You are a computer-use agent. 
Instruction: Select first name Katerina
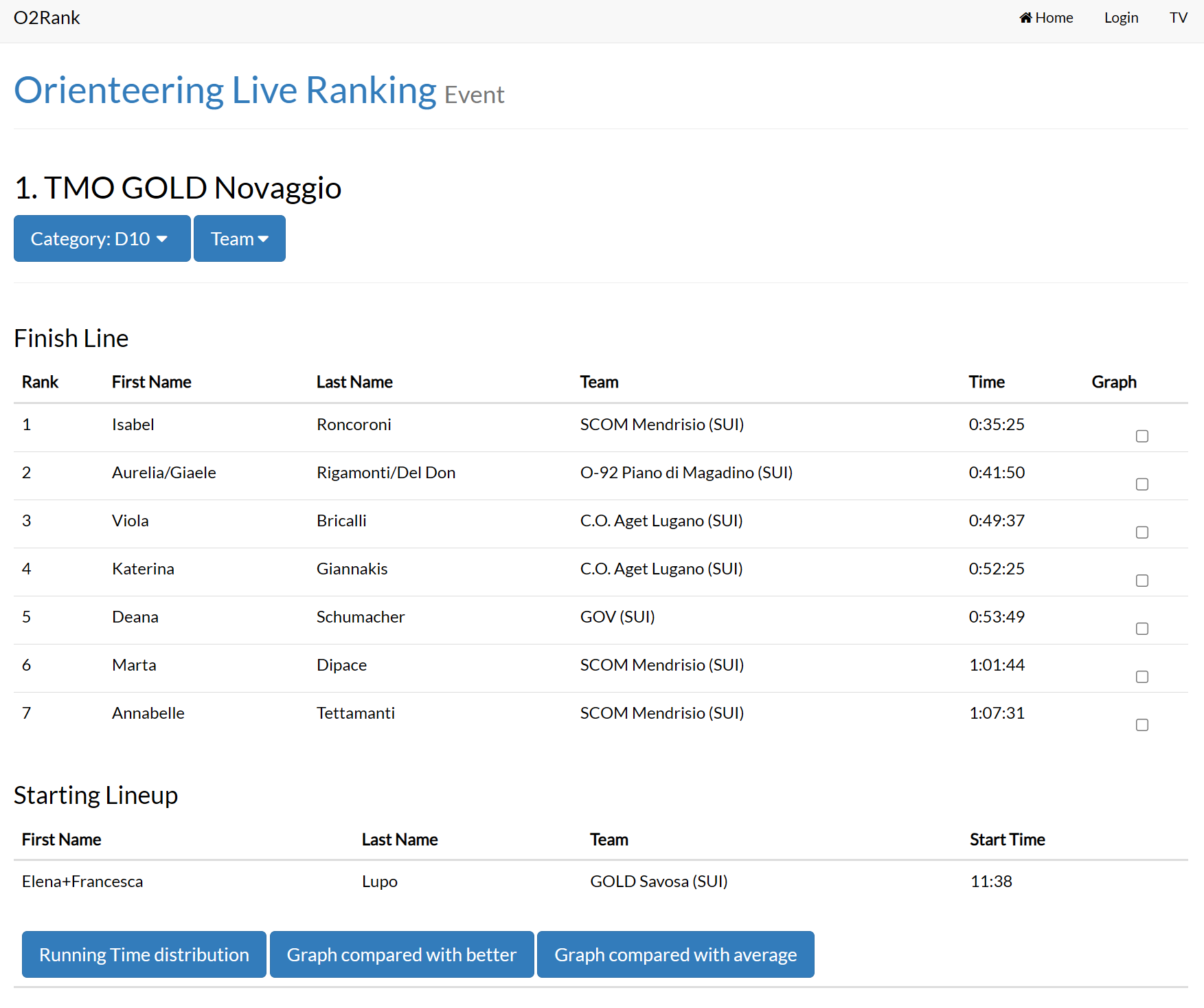click(x=143, y=569)
